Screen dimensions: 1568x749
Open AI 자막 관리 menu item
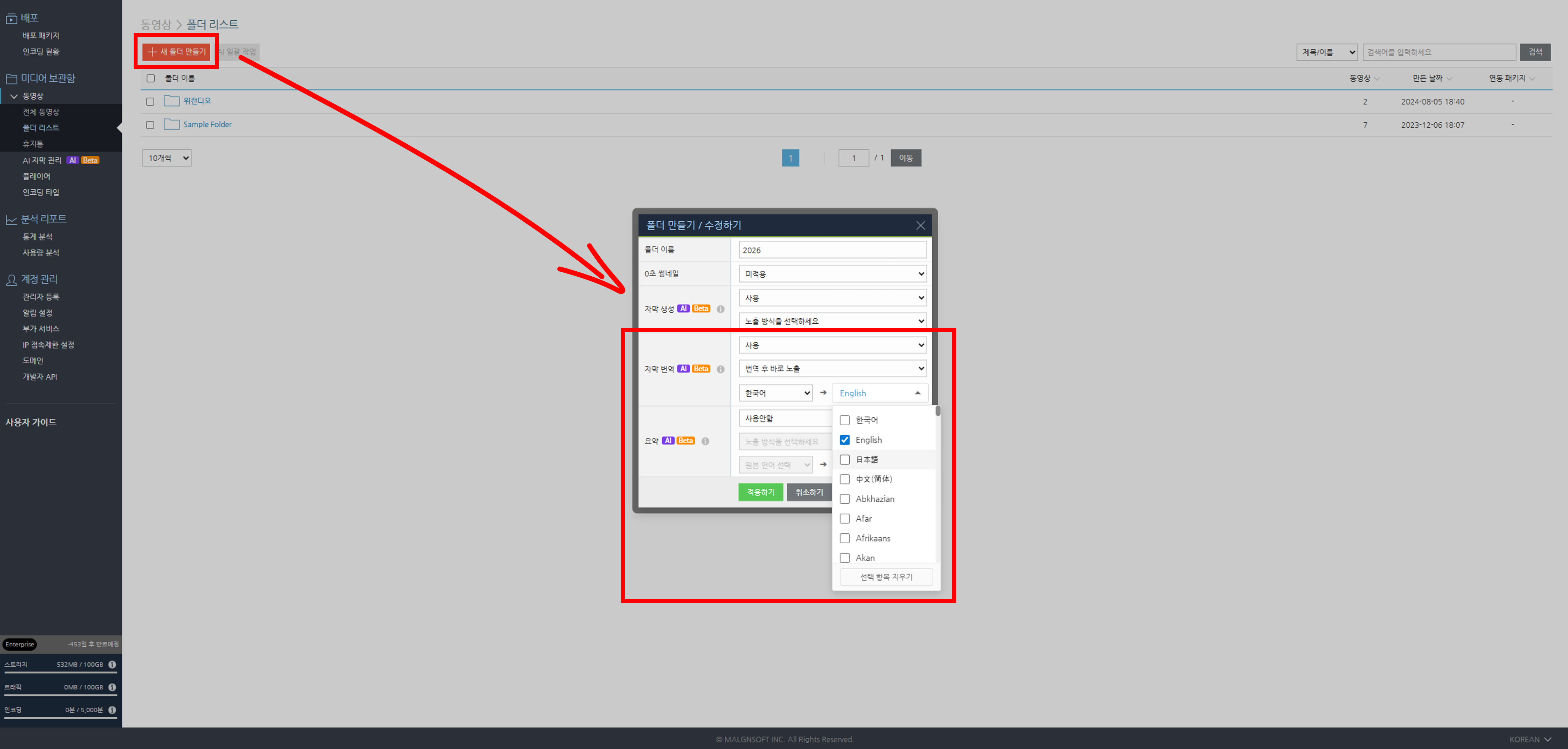click(x=42, y=161)
